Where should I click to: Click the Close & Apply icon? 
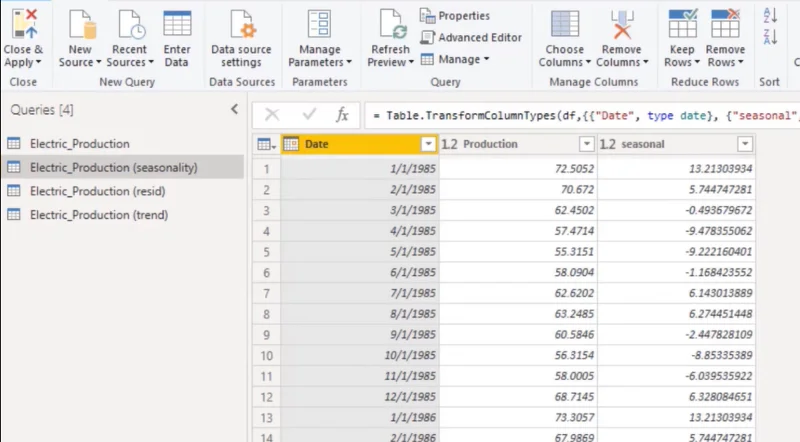point(24,24)
